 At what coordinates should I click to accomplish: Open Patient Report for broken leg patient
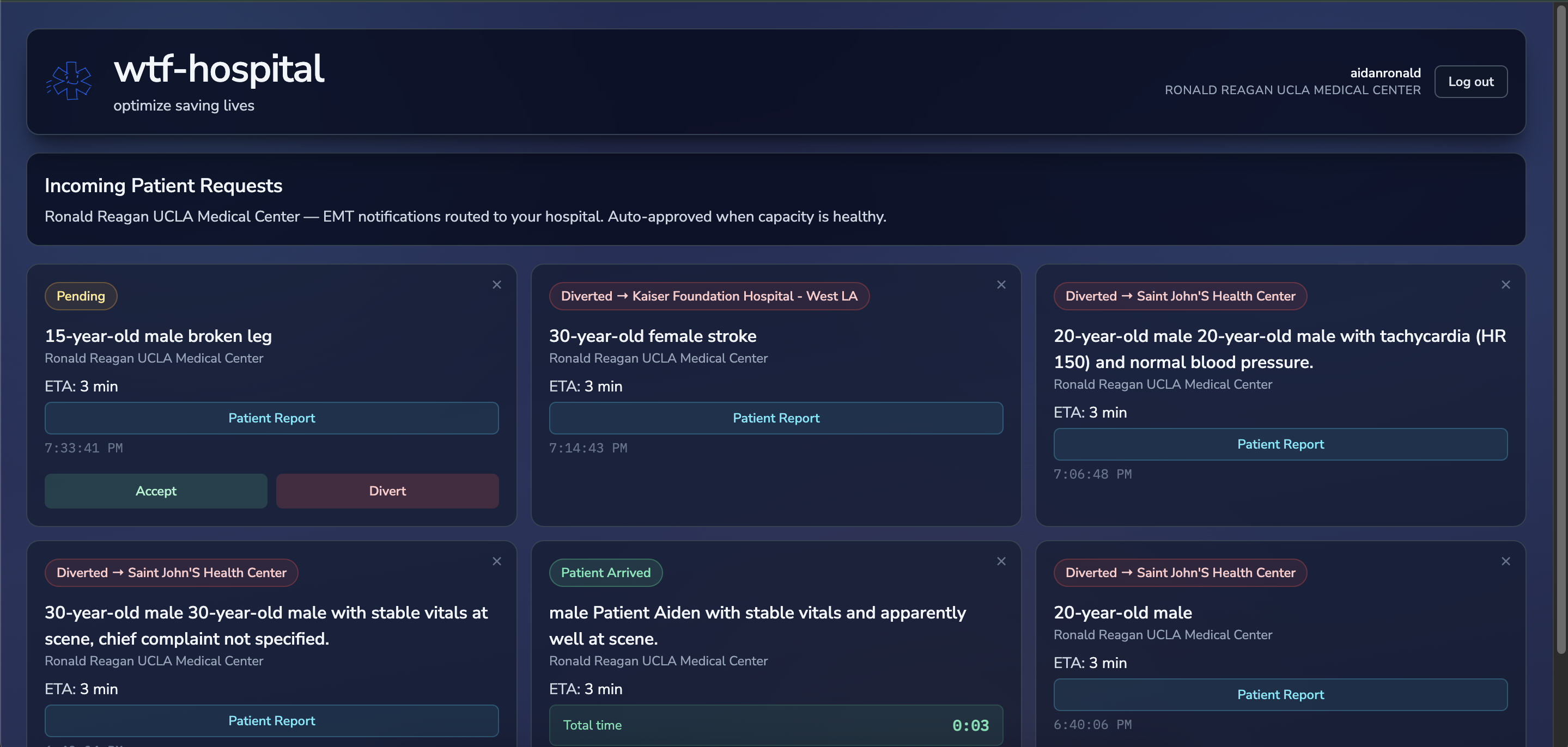(x=271, y=418)
